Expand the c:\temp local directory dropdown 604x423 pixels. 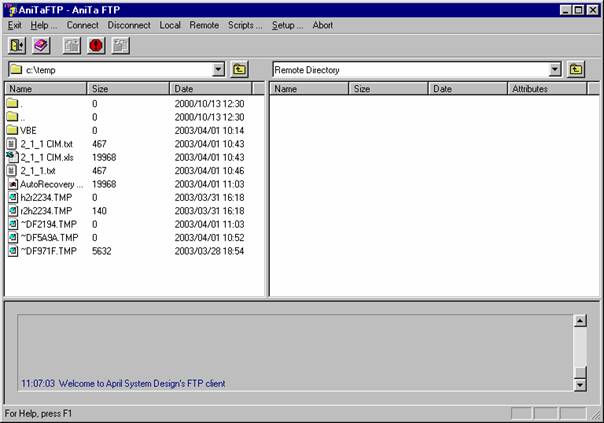[x=219, y=70]
